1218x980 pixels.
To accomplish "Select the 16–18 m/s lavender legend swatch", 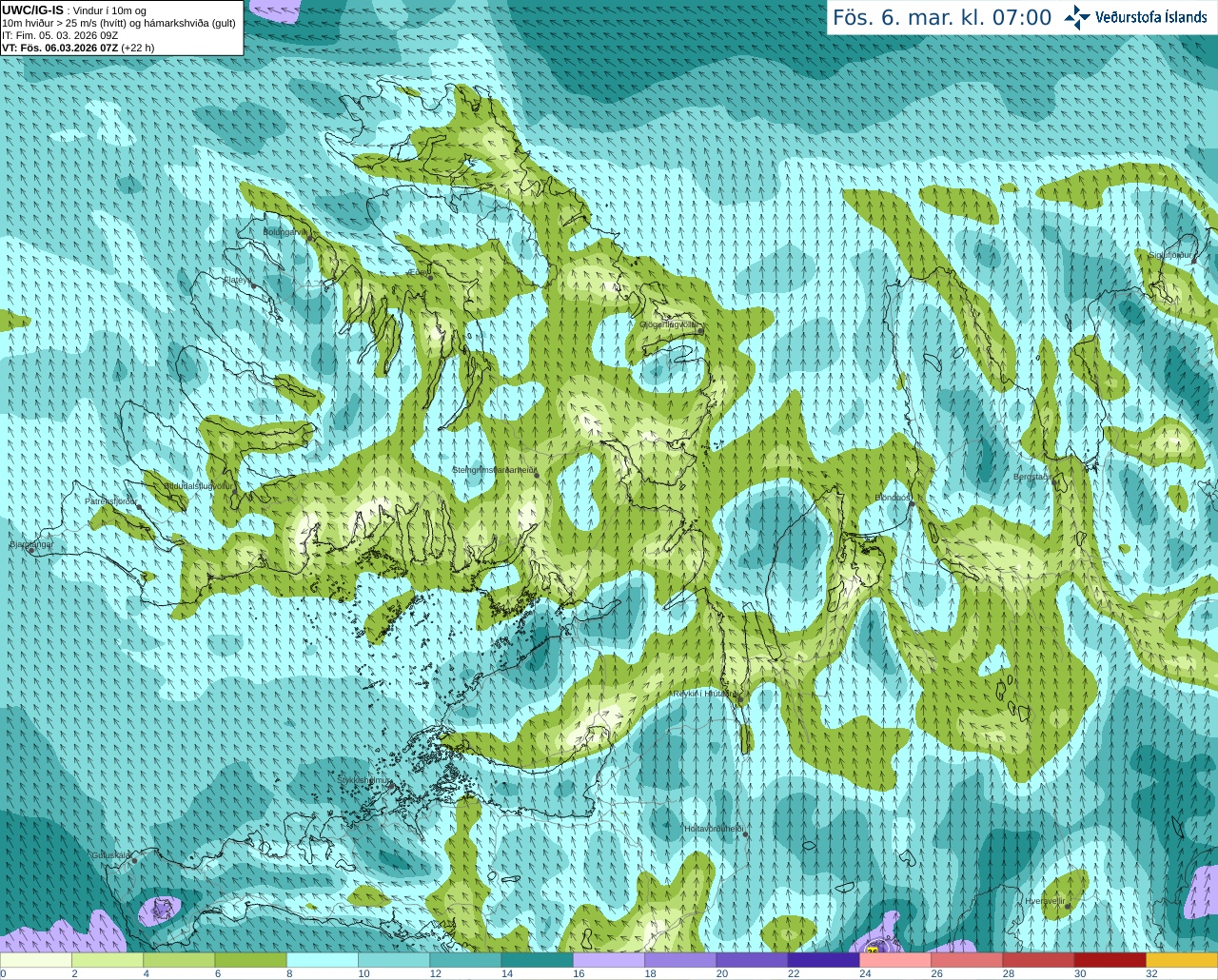I will tap(609, 960).
